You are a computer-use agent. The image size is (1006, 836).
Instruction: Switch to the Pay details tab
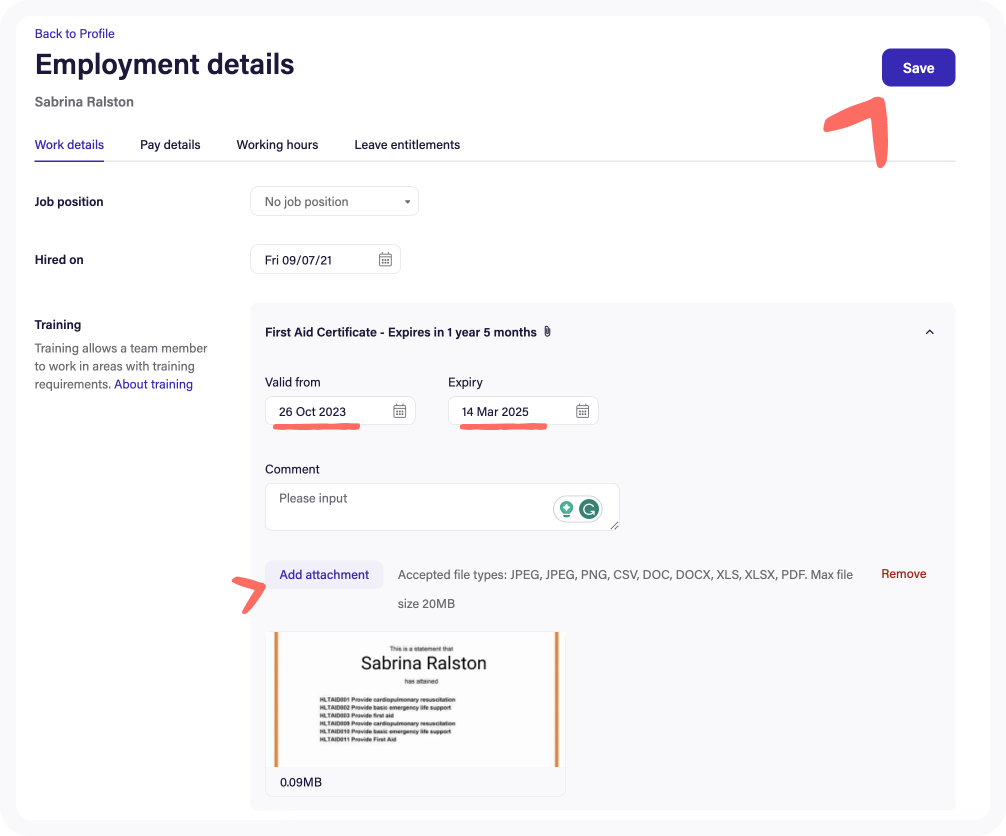(170, 145)
